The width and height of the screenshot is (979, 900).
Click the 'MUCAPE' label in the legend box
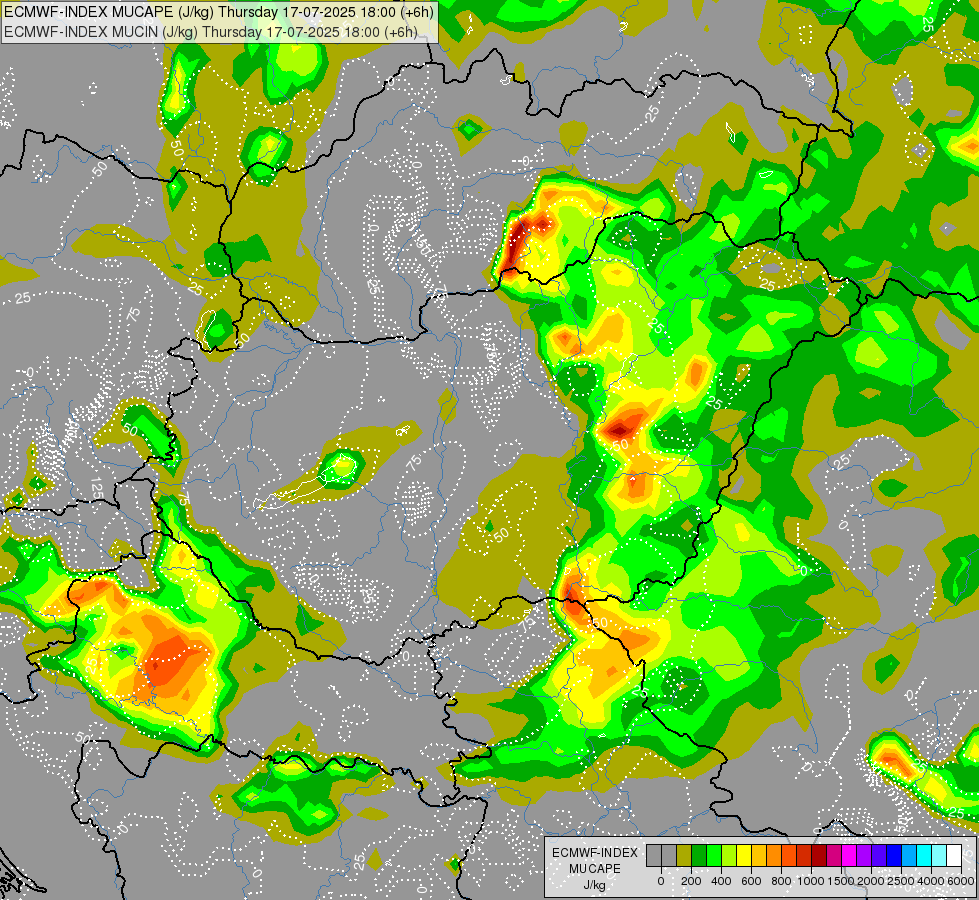(x=595, y=869)
